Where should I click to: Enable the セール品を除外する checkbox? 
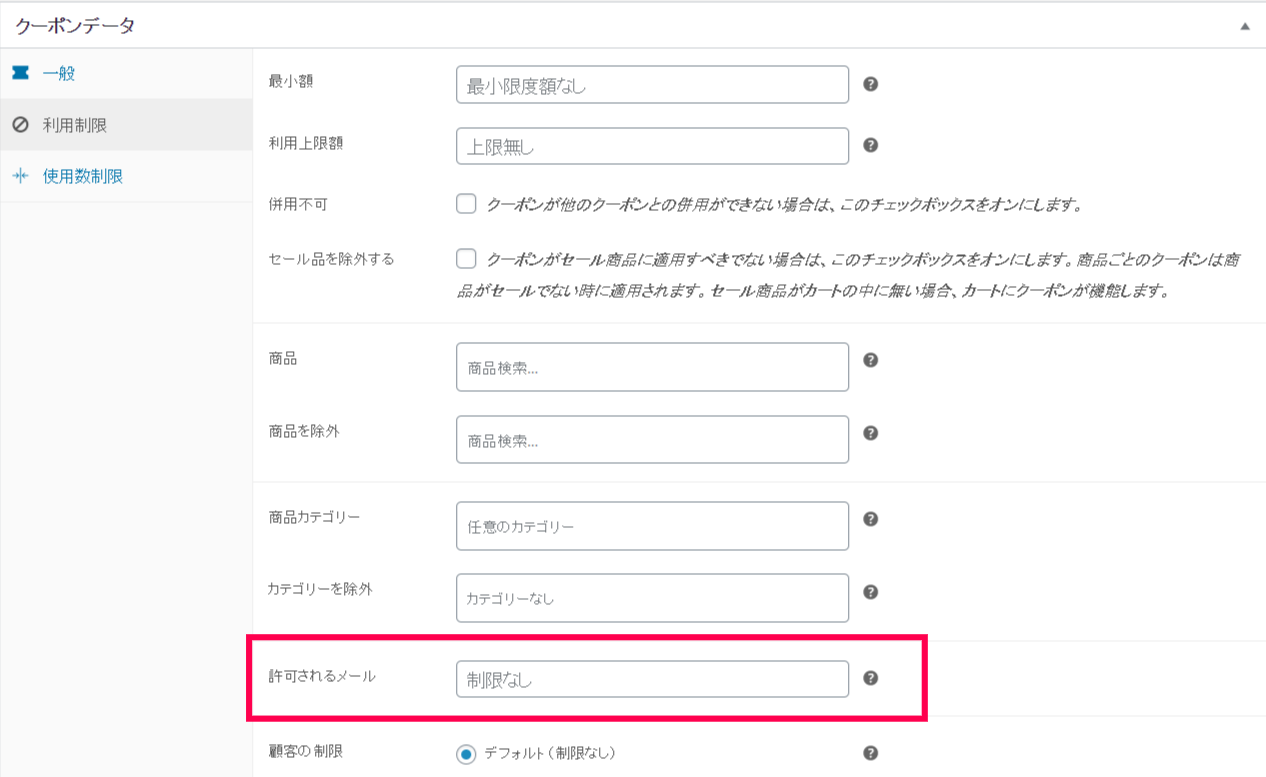[466, 259]
